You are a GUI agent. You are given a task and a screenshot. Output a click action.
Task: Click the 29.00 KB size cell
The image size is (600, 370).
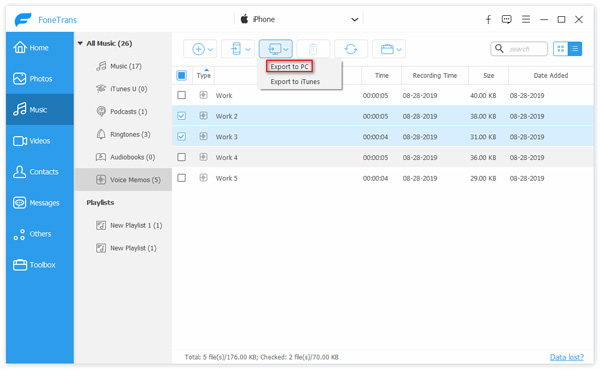(483, 178)
